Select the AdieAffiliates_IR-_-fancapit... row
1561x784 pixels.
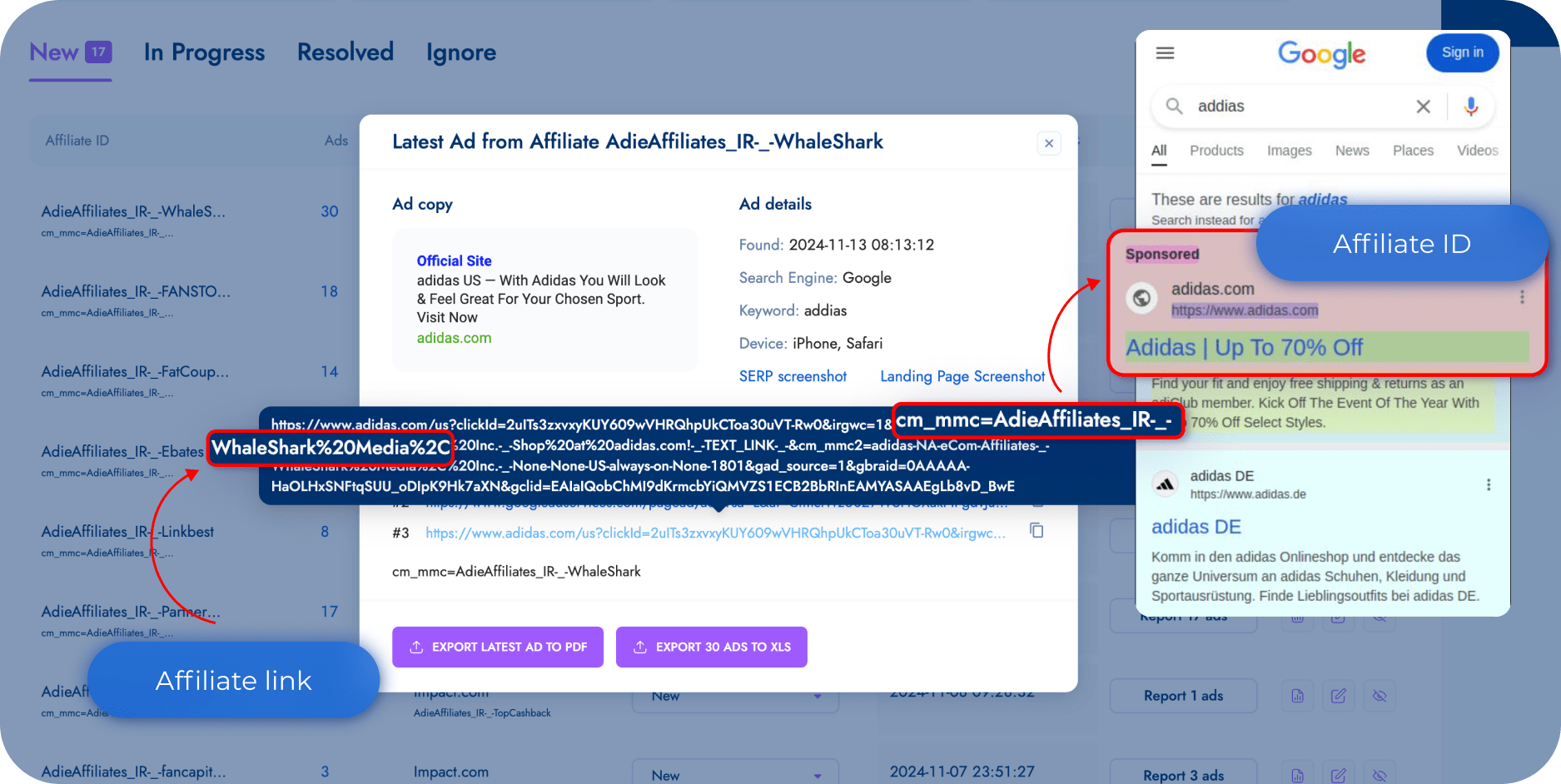click(x=133, y=772)
